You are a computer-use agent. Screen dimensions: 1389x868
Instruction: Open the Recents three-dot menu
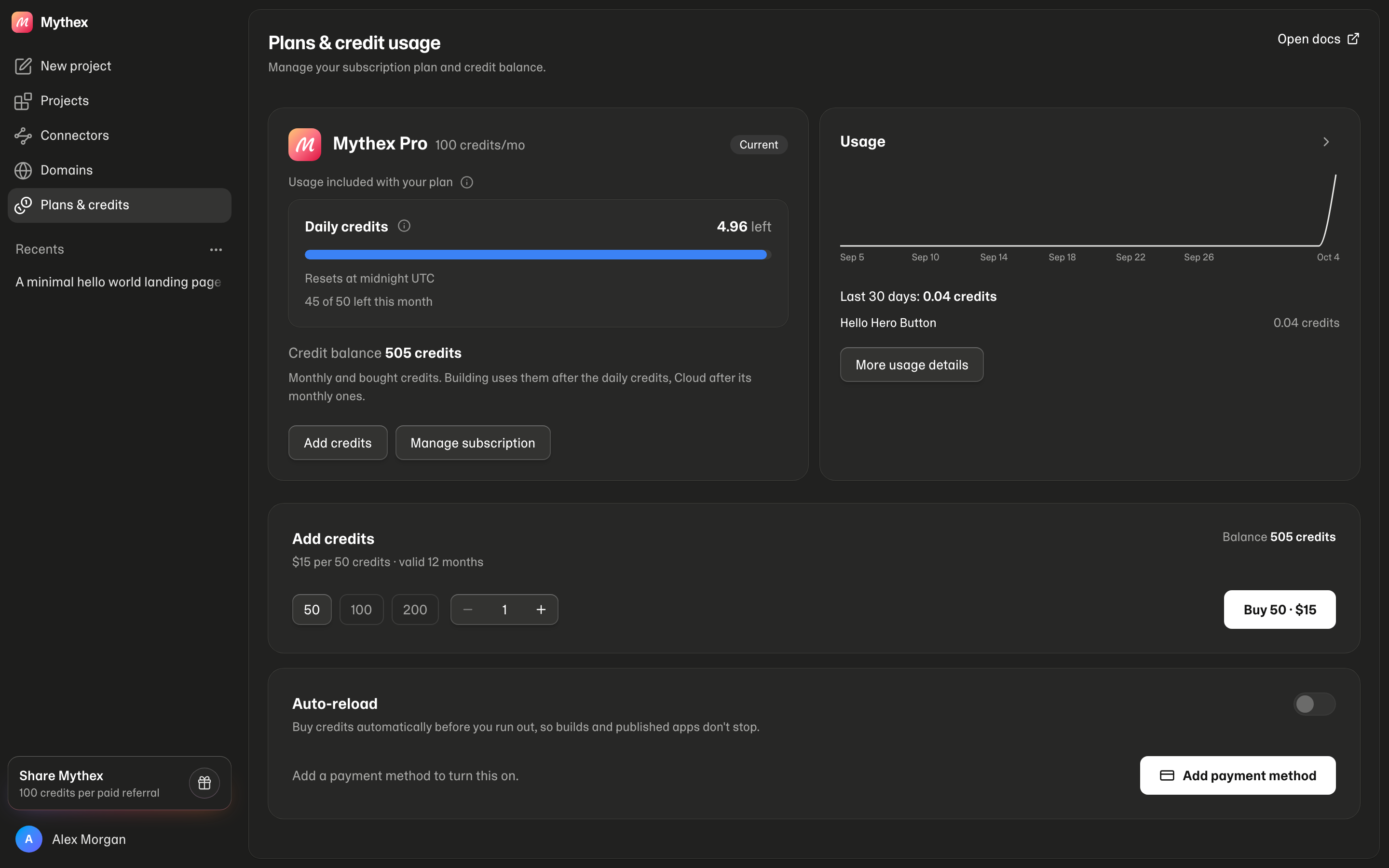click(x=216, y=250)
